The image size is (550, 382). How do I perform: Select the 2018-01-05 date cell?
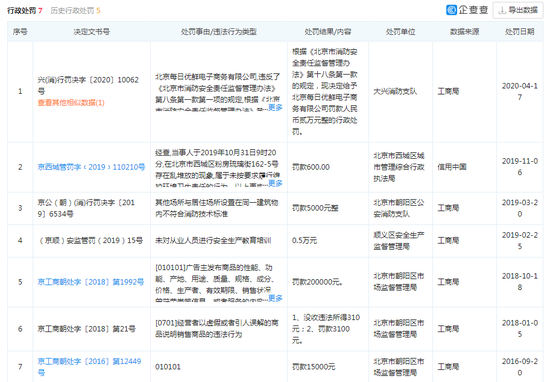pos(519,329)
